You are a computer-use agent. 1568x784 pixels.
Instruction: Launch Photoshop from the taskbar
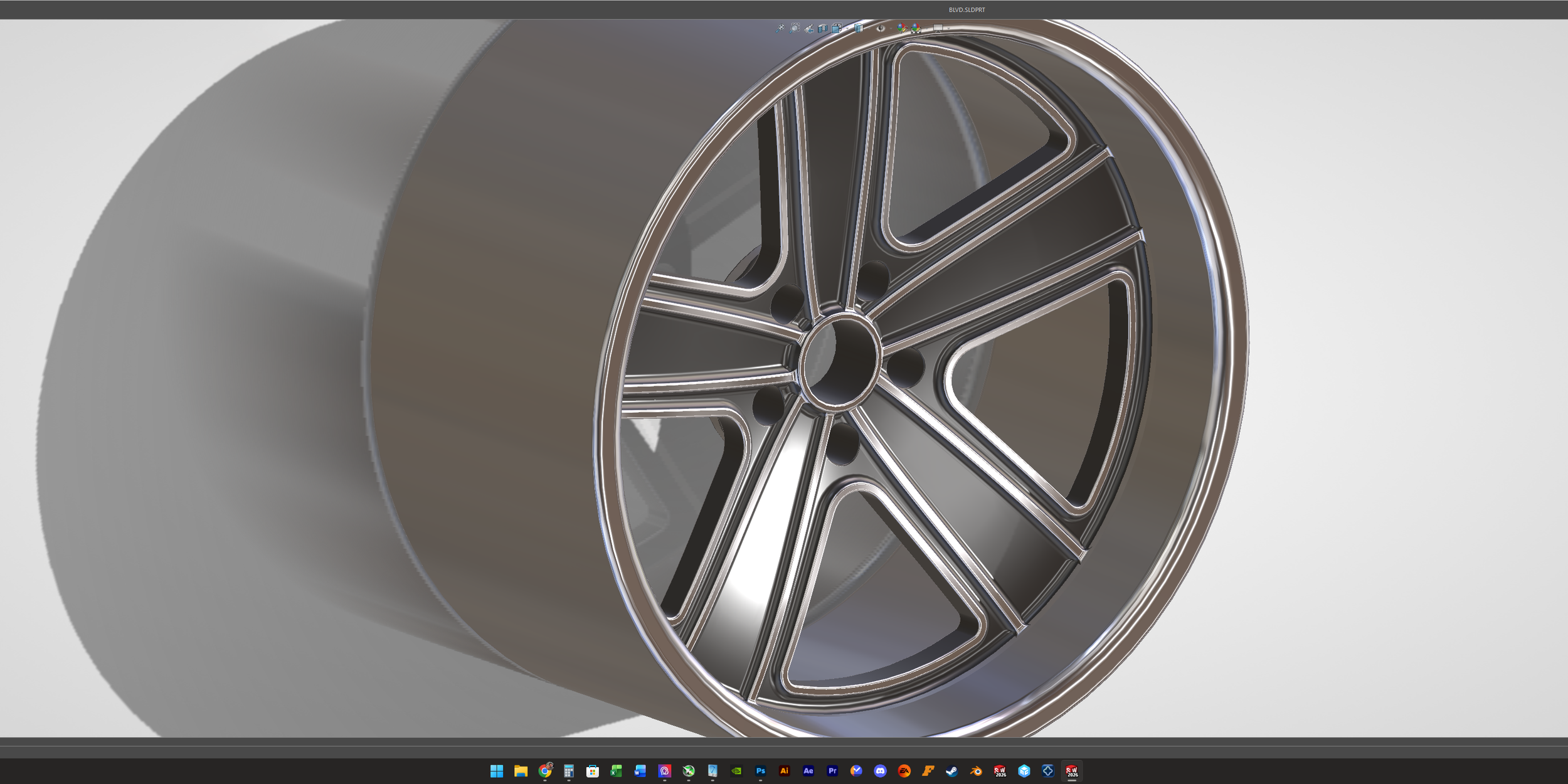(x=760, y=771)
